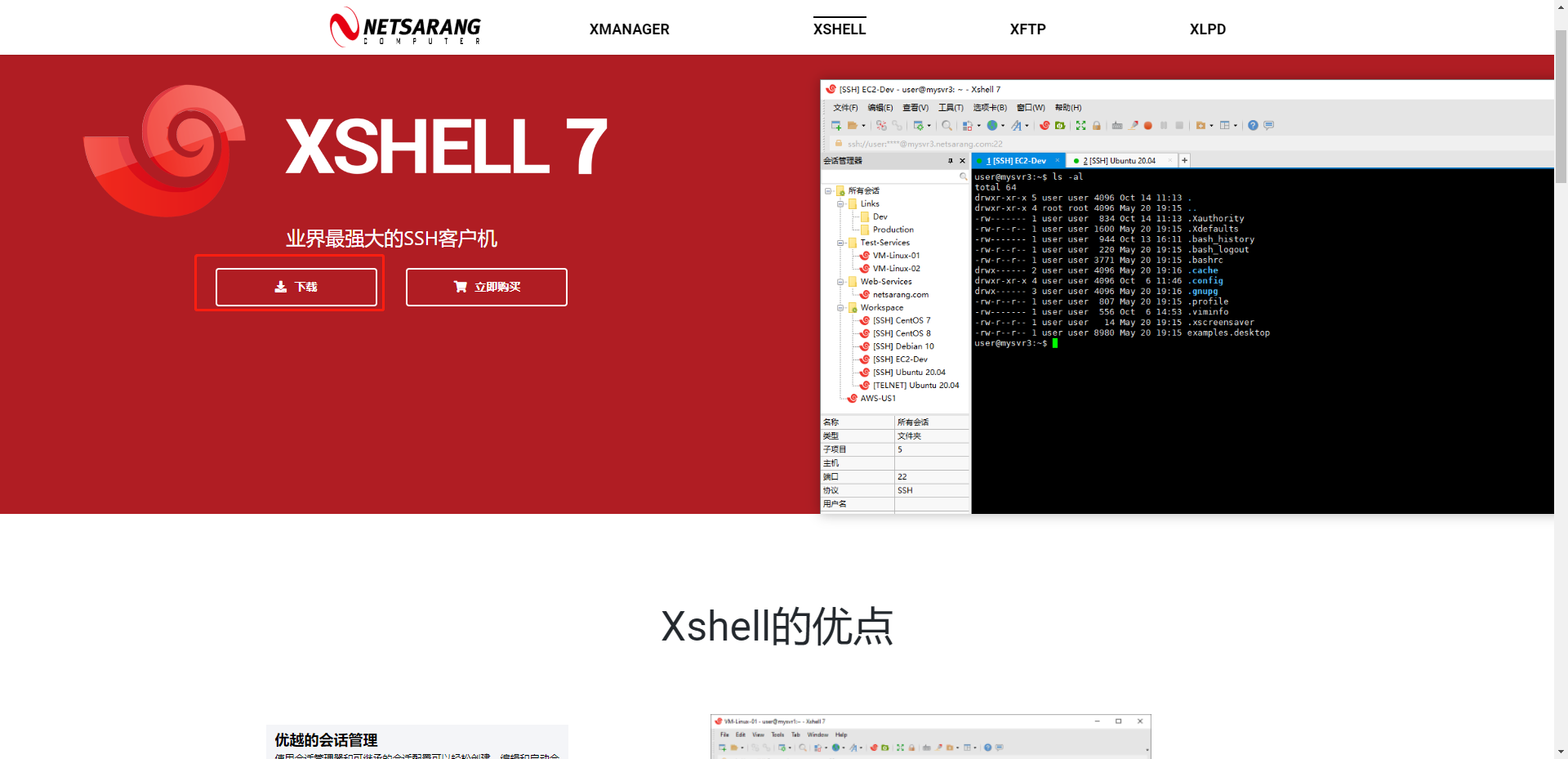1568x759 pixels.
Task: Toggle the pin on 会话管理器 panel
Action: tap(950, 161)
